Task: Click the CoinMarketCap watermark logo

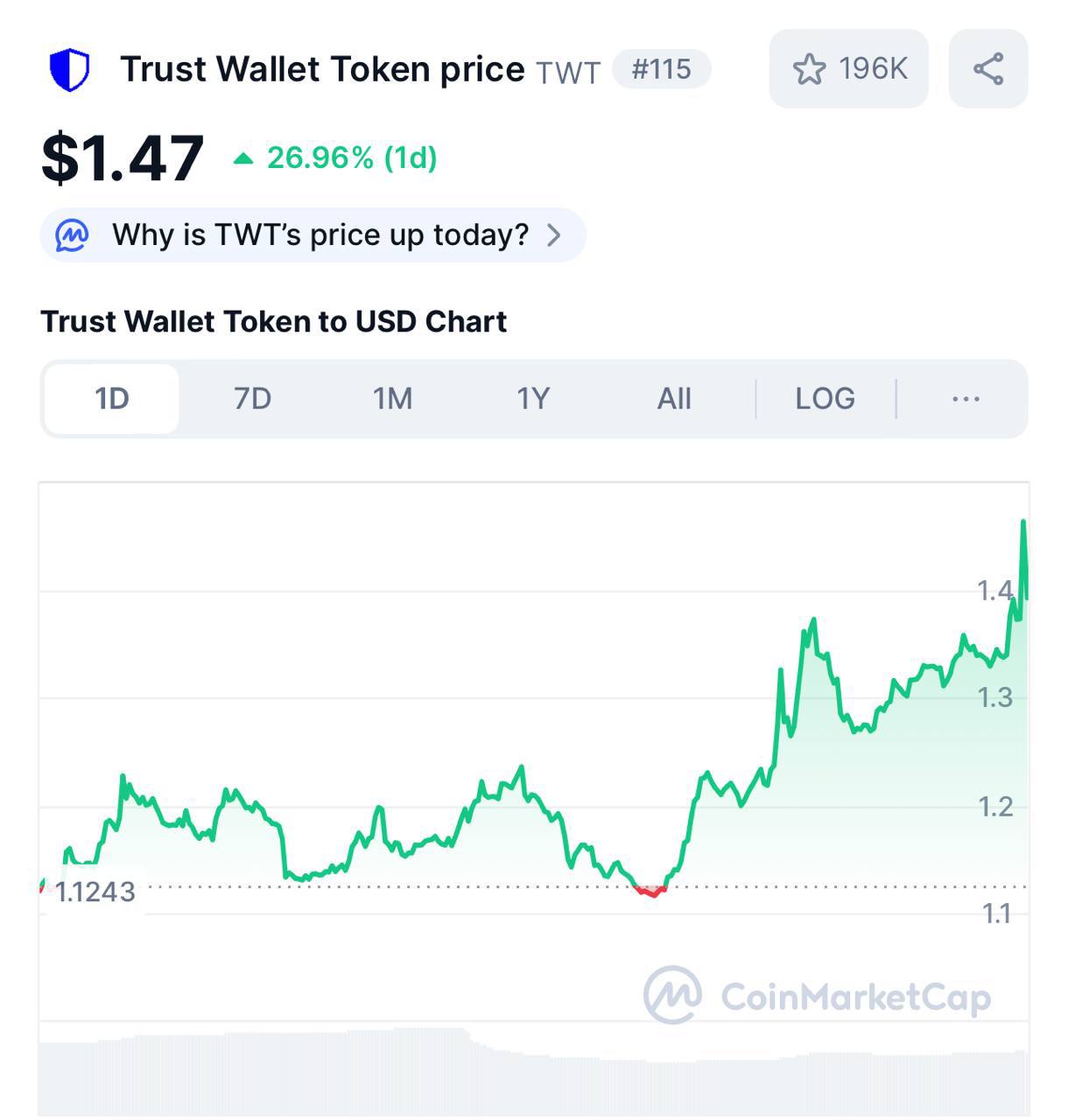Action: click(x=672, y=995)
